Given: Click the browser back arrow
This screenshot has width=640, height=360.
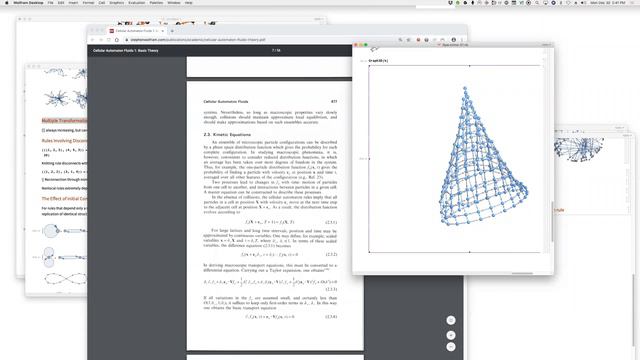Looking at the screenshot, I should (x=92, y=40).
